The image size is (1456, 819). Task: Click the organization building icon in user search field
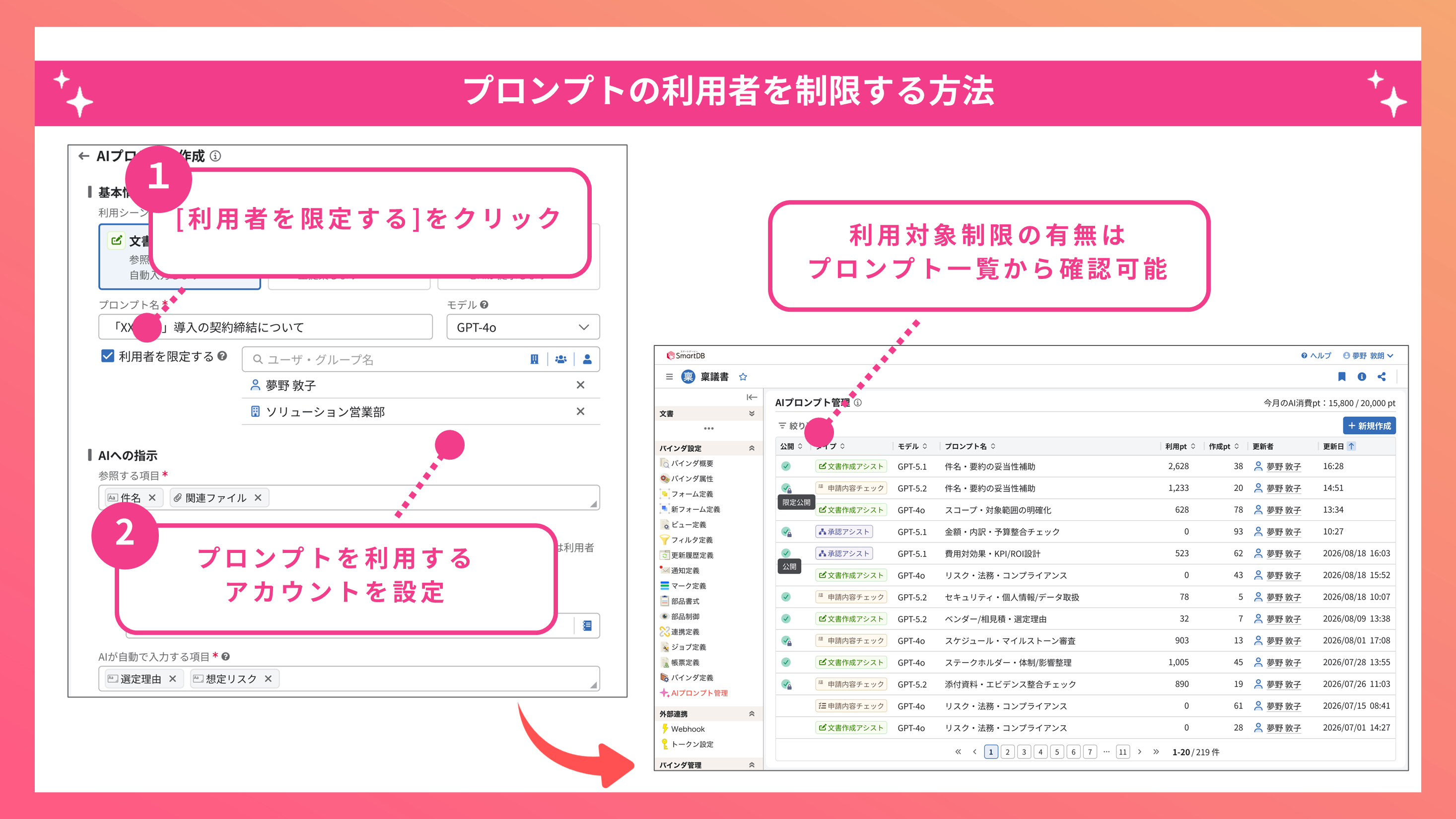pos(534,359)
